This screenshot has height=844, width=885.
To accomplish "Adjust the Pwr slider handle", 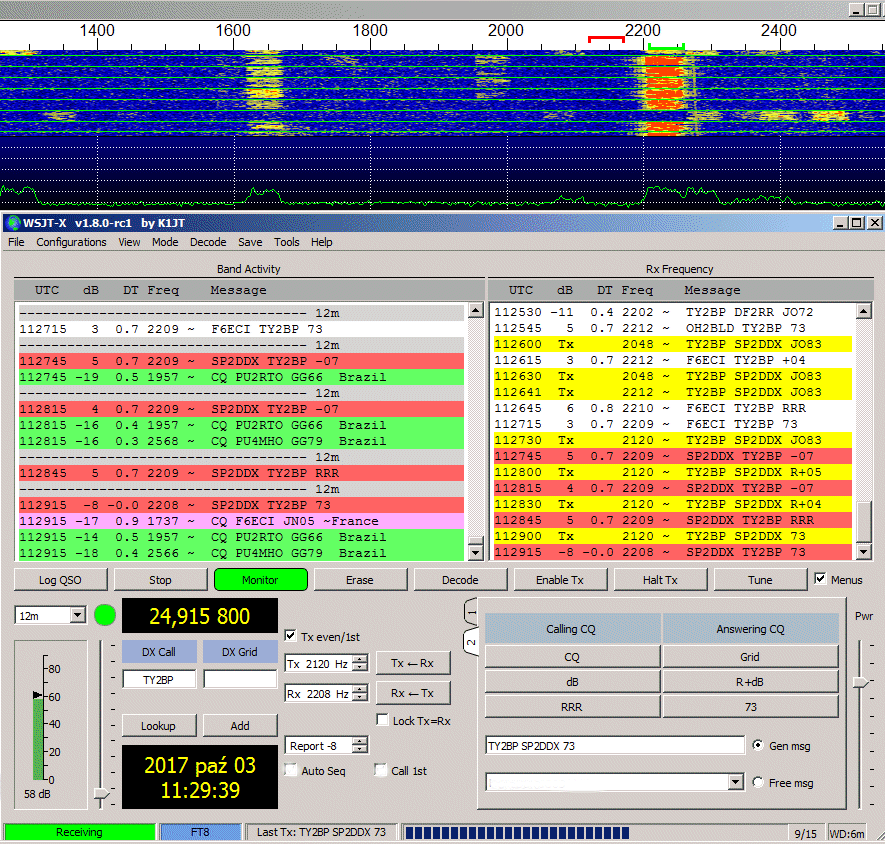I will click(859, 682).
